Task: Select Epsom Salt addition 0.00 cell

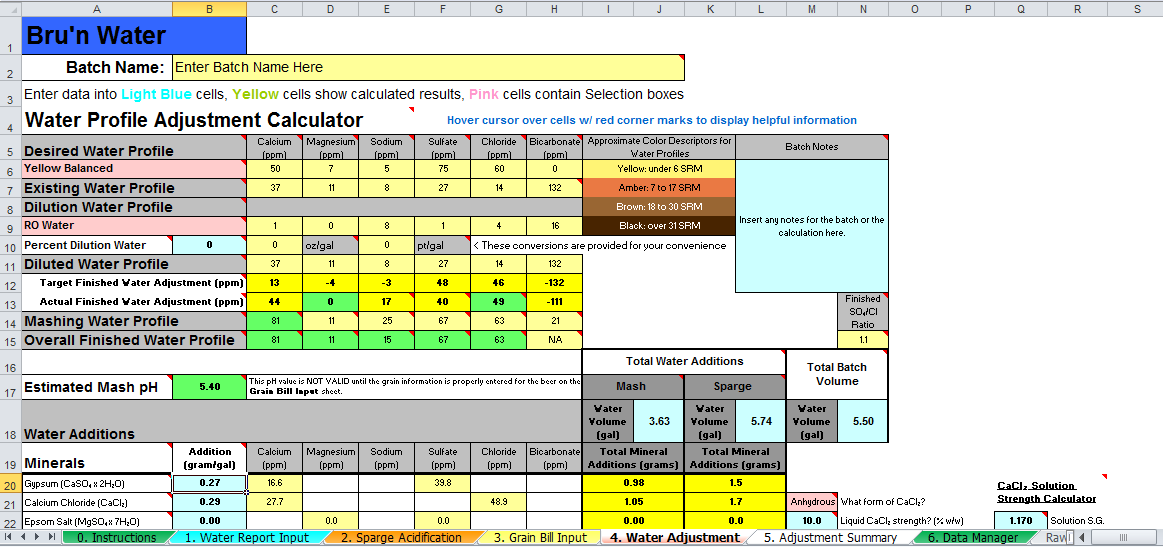Action: (209, 521)
